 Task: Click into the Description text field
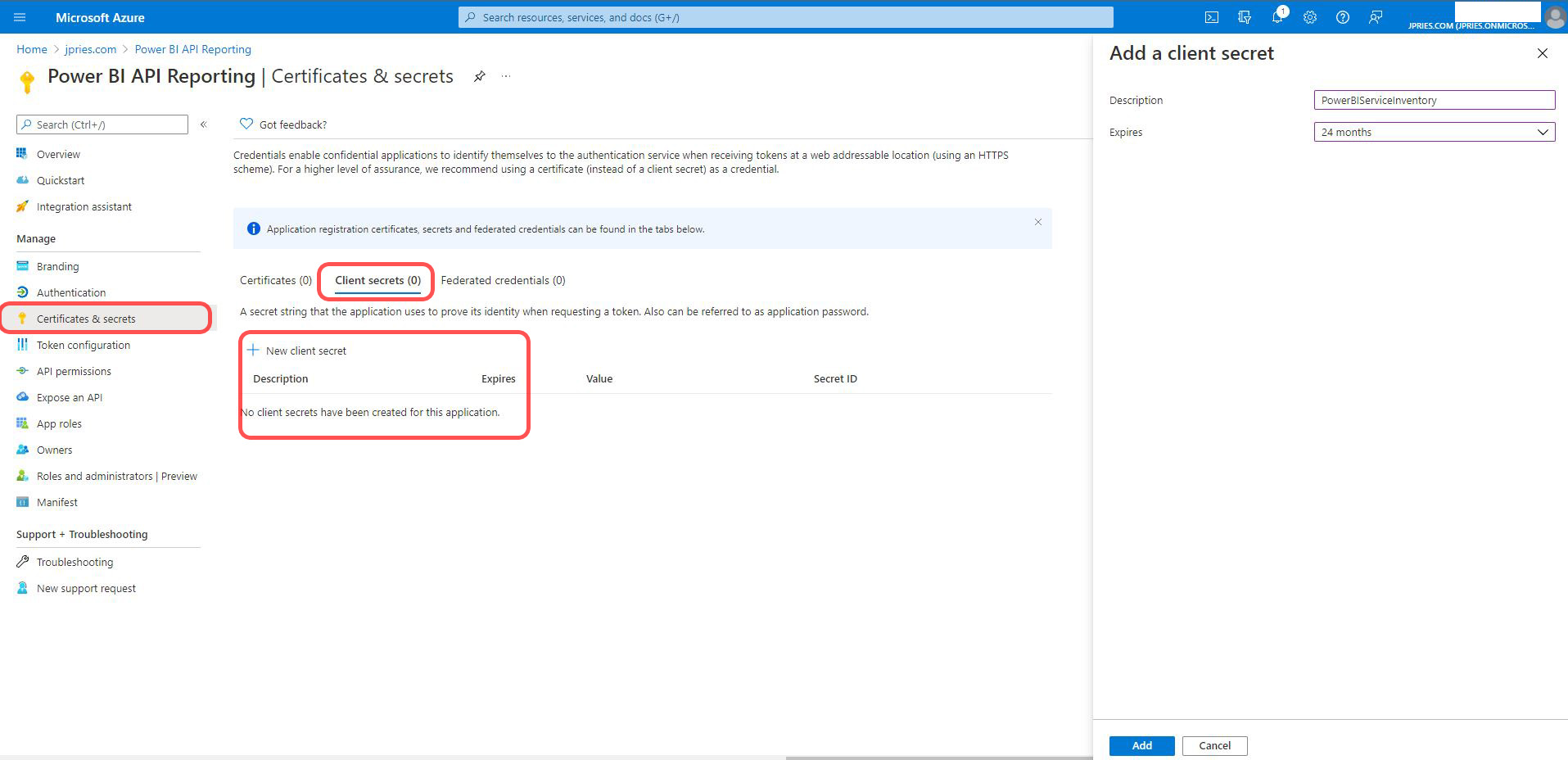pos(1434,100)
